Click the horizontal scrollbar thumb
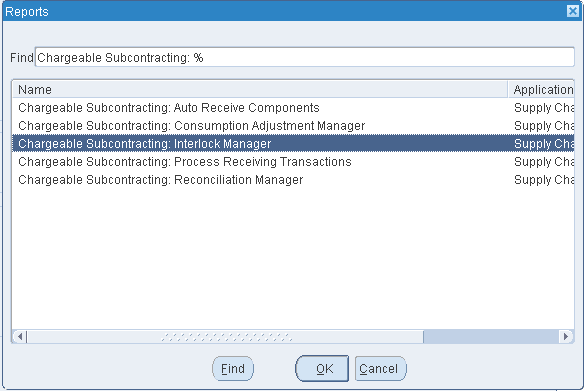This screenshot has width=585, height=391. pyautogui.click(x=225, y=337)
